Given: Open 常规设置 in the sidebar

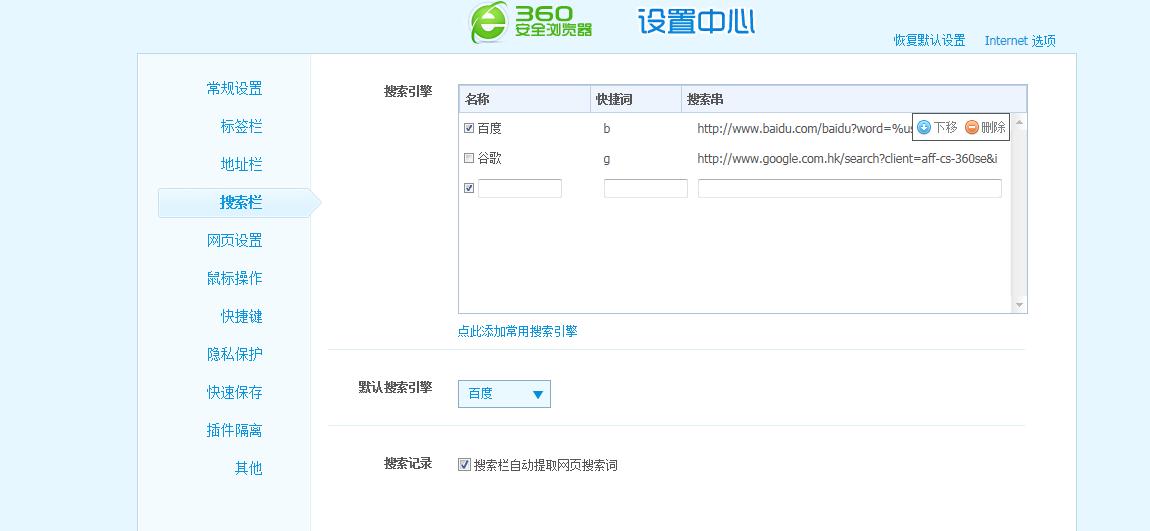Looking at the screenshot, I should pyautogui.click(x=234, y=88).
